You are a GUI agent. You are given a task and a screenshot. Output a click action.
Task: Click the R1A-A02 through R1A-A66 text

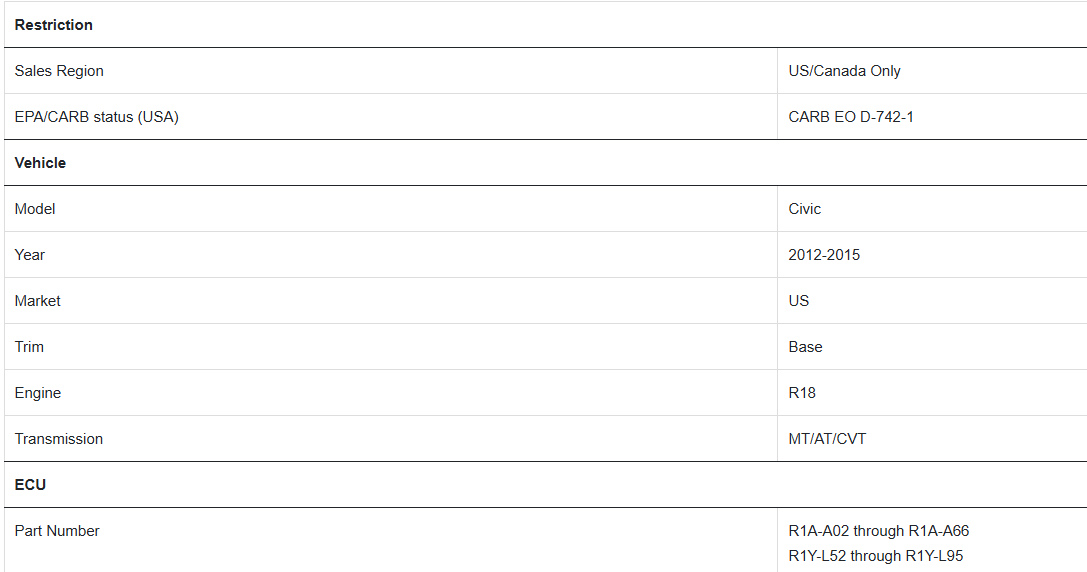point(878,530)
